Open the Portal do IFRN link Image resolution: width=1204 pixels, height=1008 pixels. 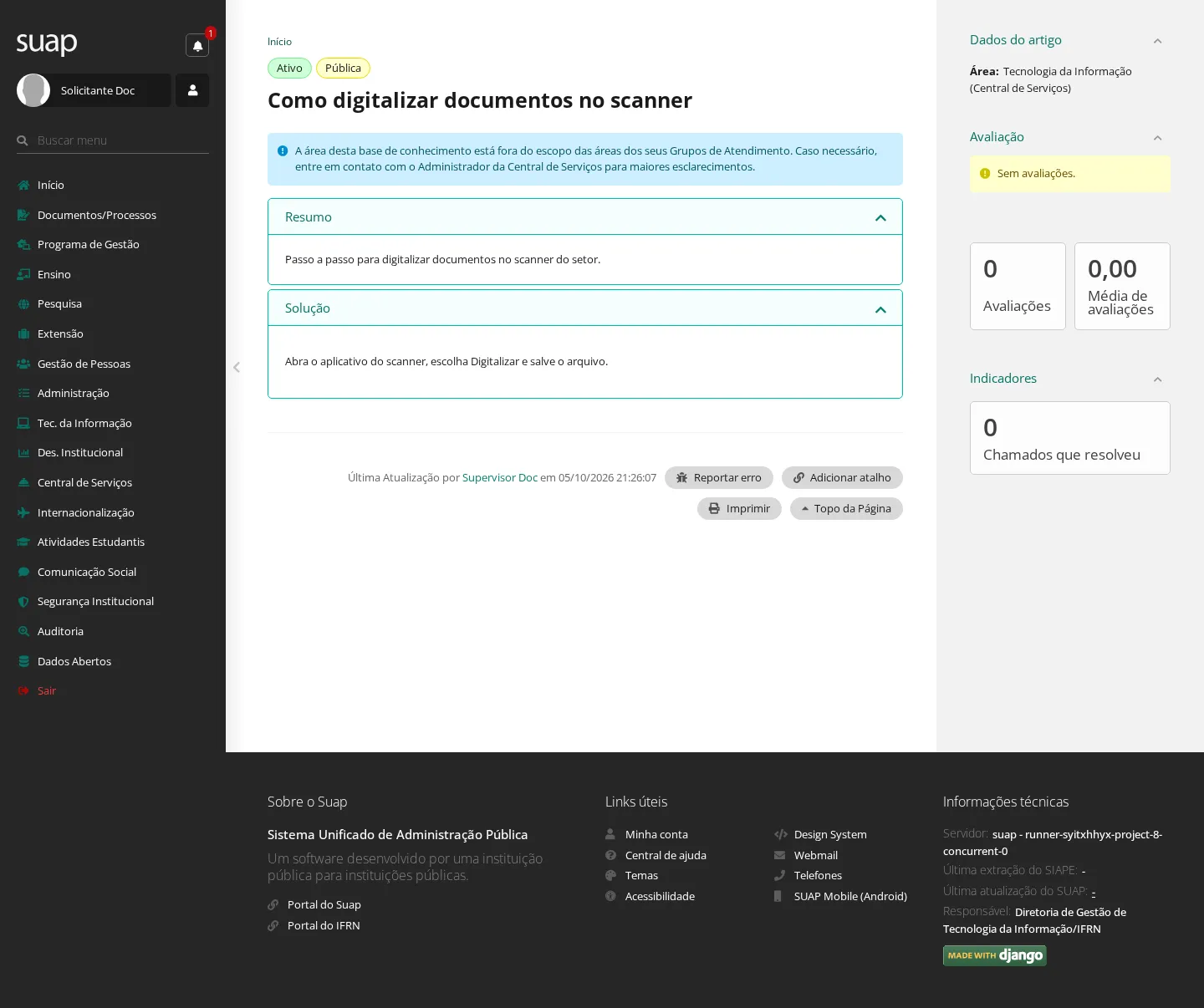(x=324, y=925)
